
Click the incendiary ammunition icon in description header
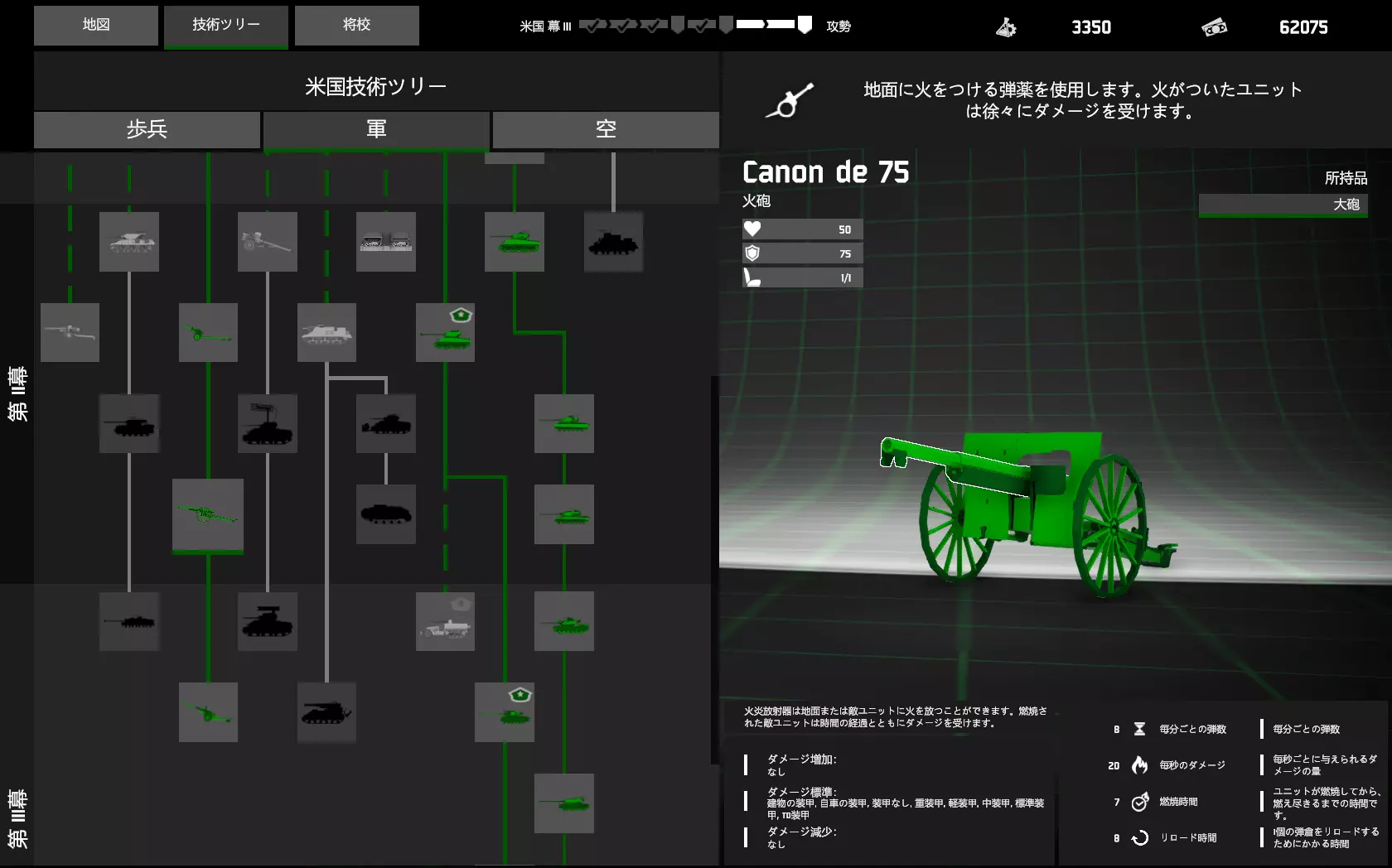(x=790, y=100)
